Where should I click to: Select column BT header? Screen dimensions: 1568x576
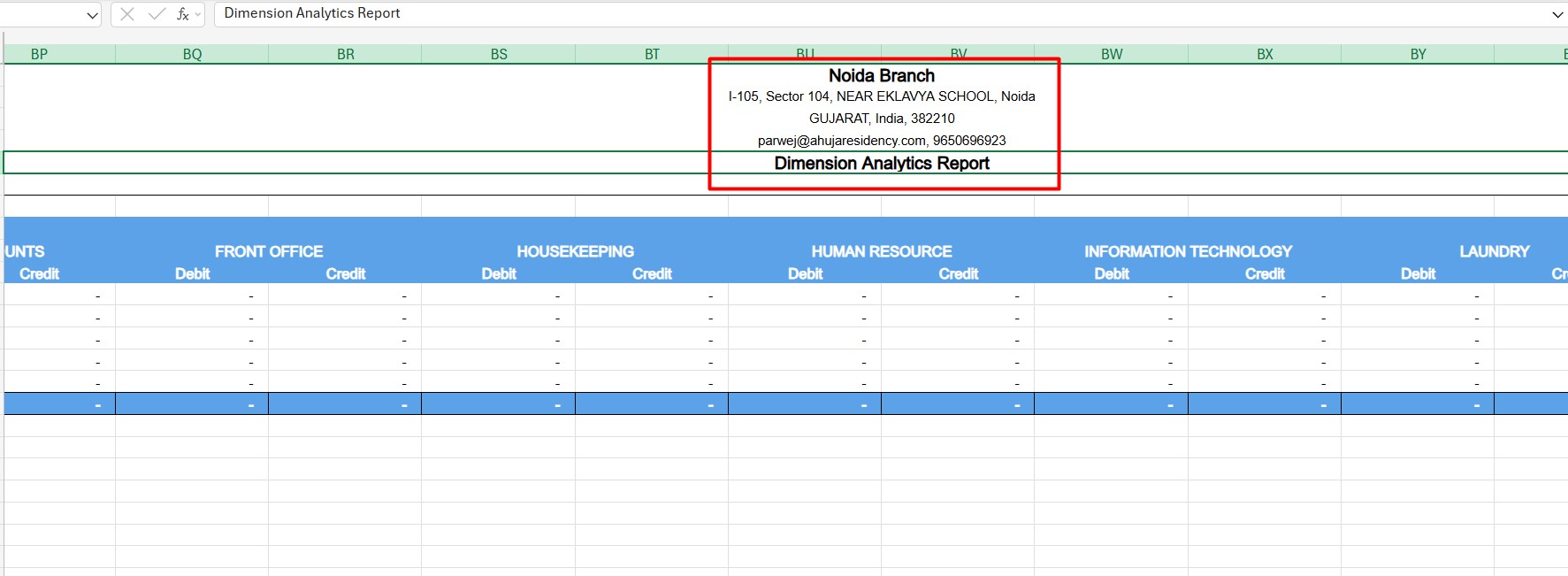pyautogui.click(x=652, y=54)
